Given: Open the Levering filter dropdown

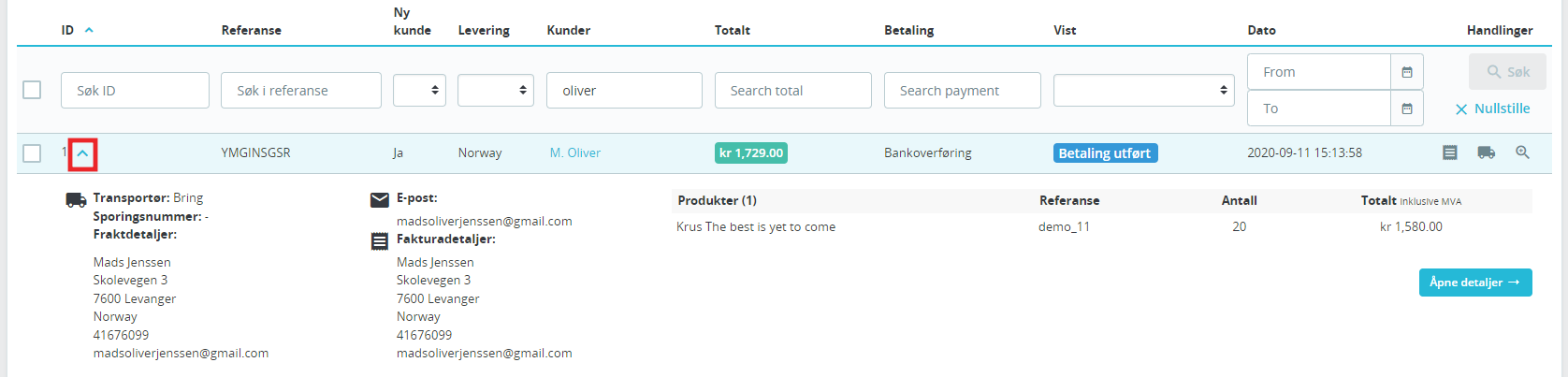Looking at the screenshot, I should click(x=496, y=90).
